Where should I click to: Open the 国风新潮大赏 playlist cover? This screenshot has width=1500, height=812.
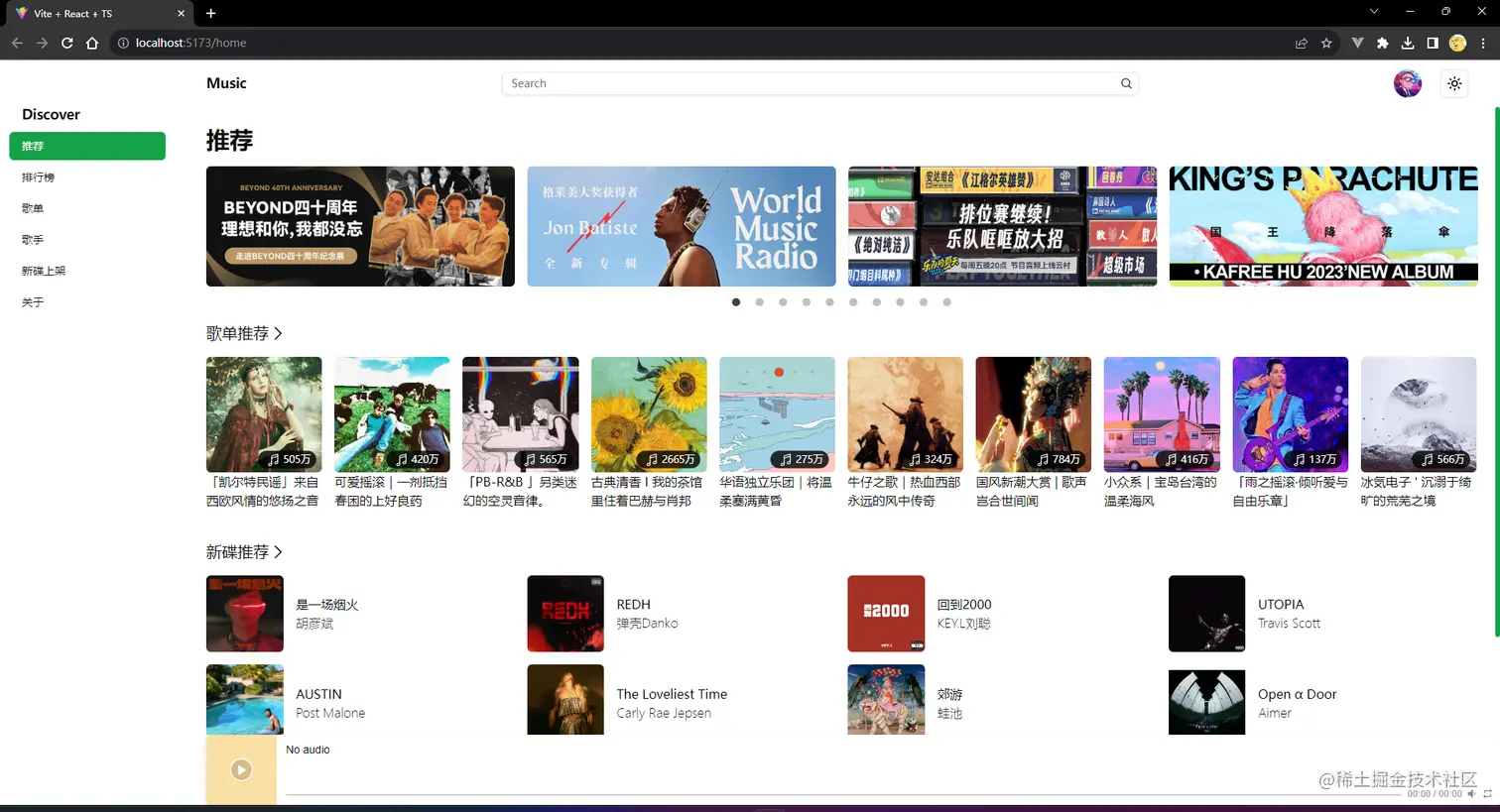pyautogui.click(x=1034, y=414)
